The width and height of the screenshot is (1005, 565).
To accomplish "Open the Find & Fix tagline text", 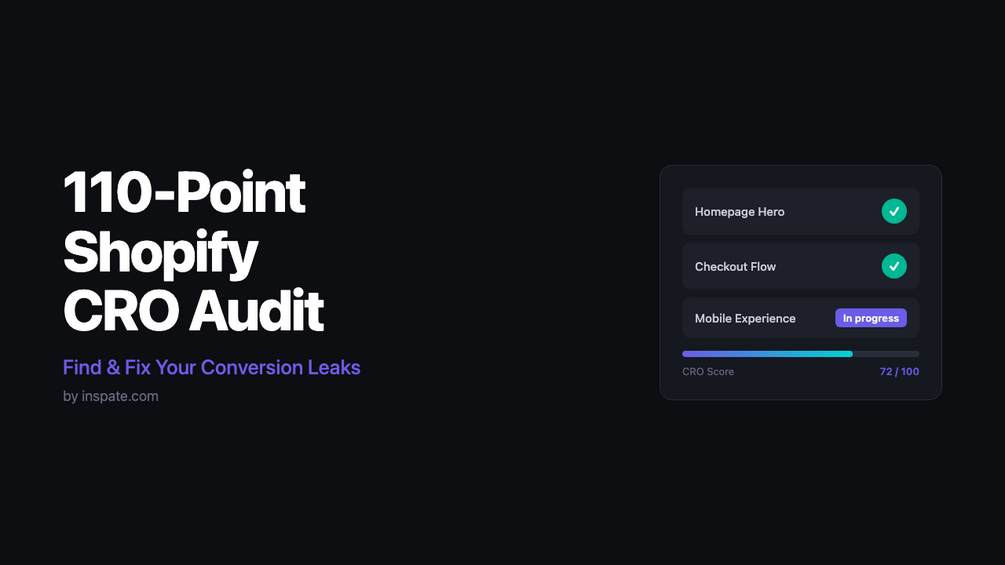I will pyautogui.click(x=212, y=367).
